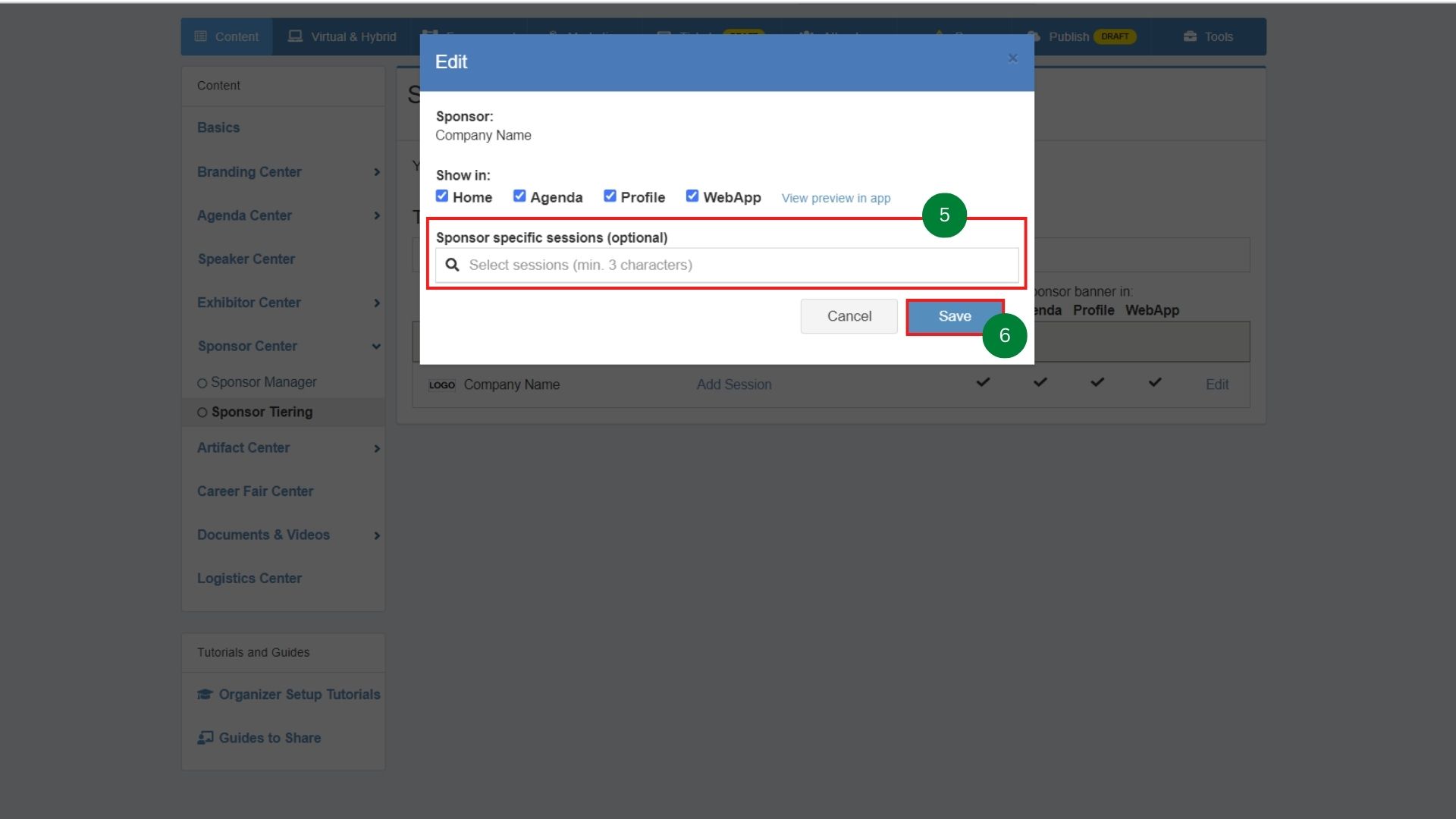Open View preview in app link
This screenshot has height=819, width=1456.
coord(836,198)
